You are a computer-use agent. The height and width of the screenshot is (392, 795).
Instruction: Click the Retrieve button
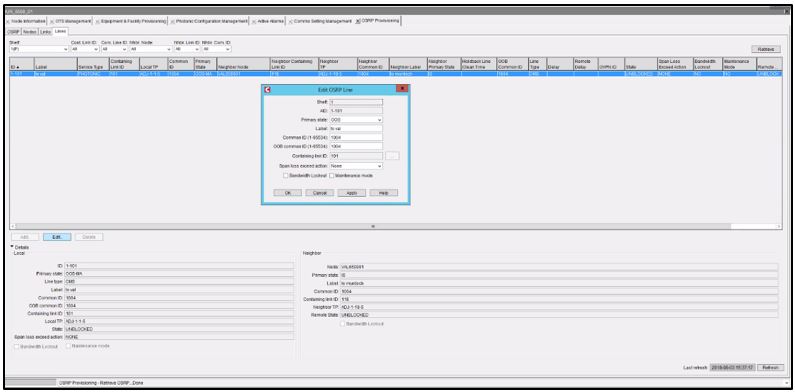pyautogui.click(x=766, y=49)
